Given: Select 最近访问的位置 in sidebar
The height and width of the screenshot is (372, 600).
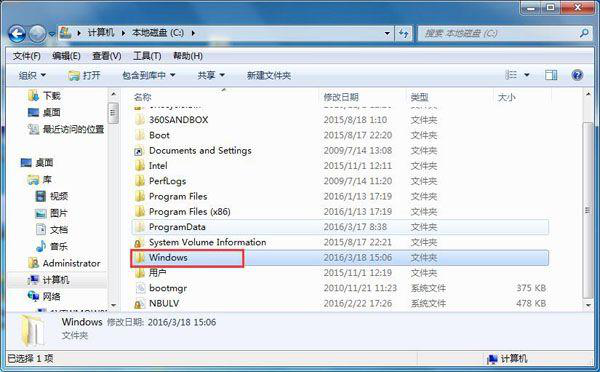Looking at the screenshot, I should click(x=66, y=129).
